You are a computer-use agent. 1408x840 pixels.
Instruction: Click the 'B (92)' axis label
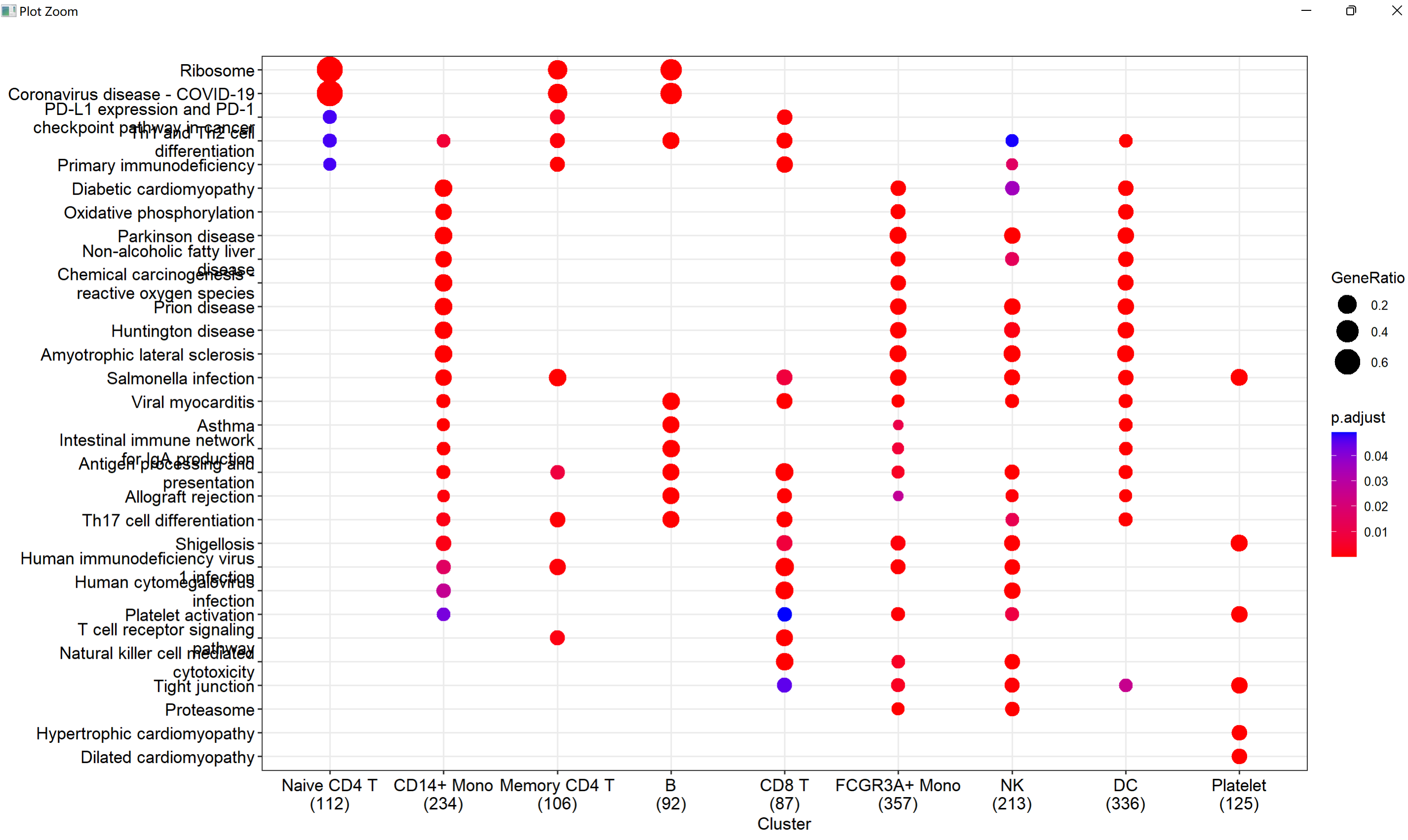click(x=671, y=794)
